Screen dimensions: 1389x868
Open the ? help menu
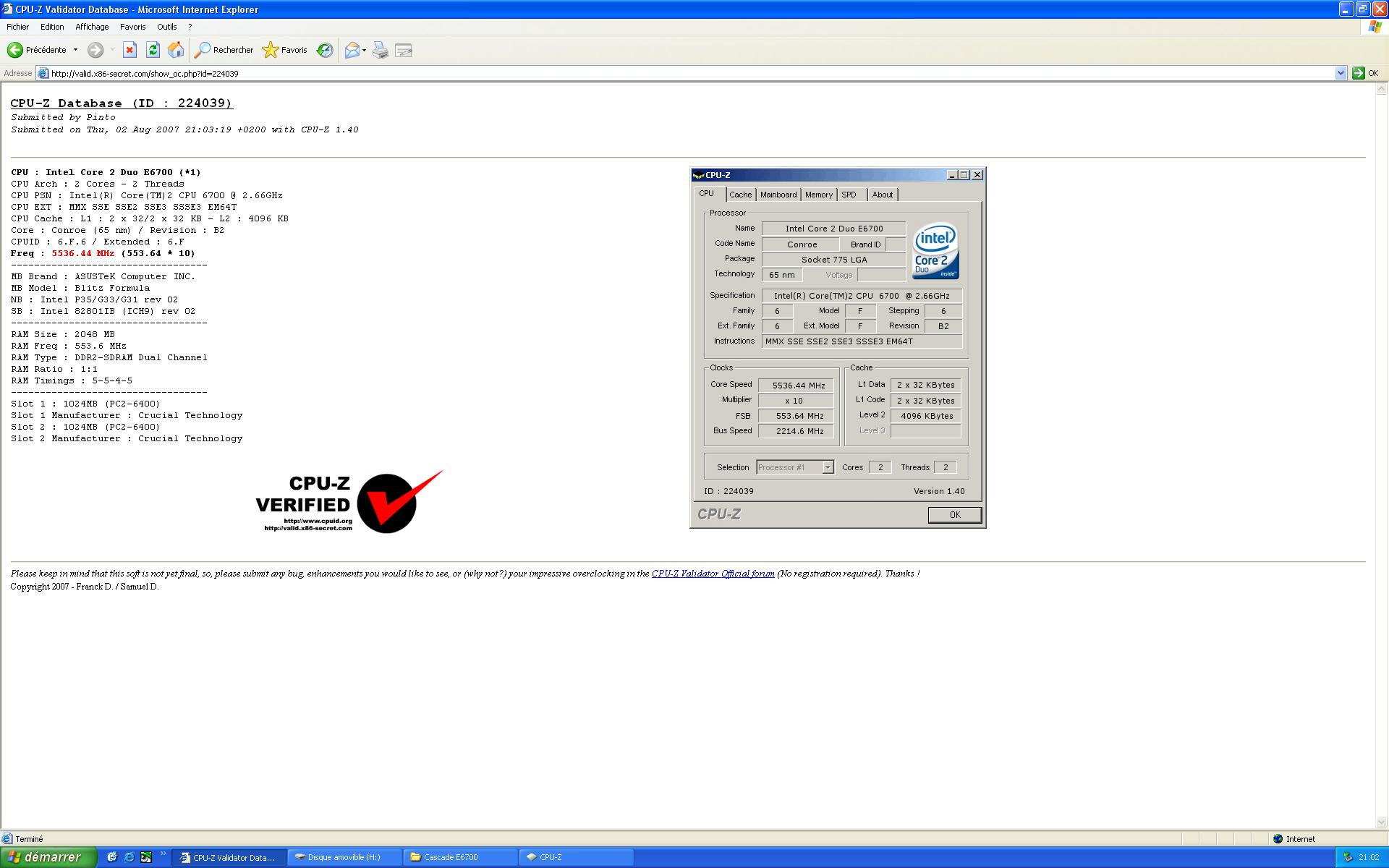(190, 27)
